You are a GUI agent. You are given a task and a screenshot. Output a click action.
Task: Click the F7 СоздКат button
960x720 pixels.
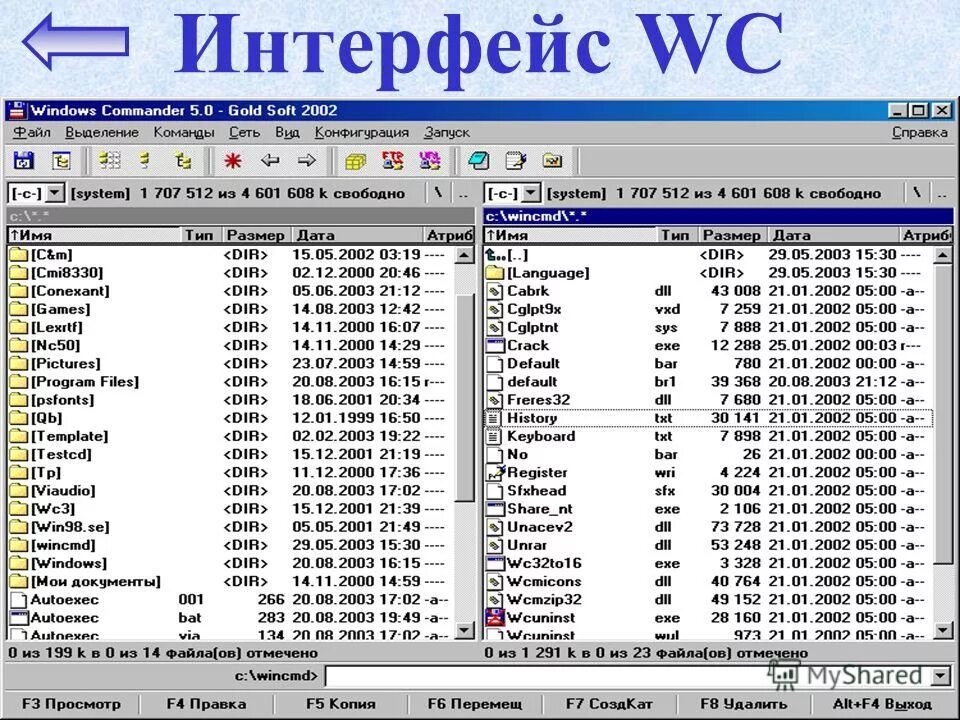[x=609, y=704]
